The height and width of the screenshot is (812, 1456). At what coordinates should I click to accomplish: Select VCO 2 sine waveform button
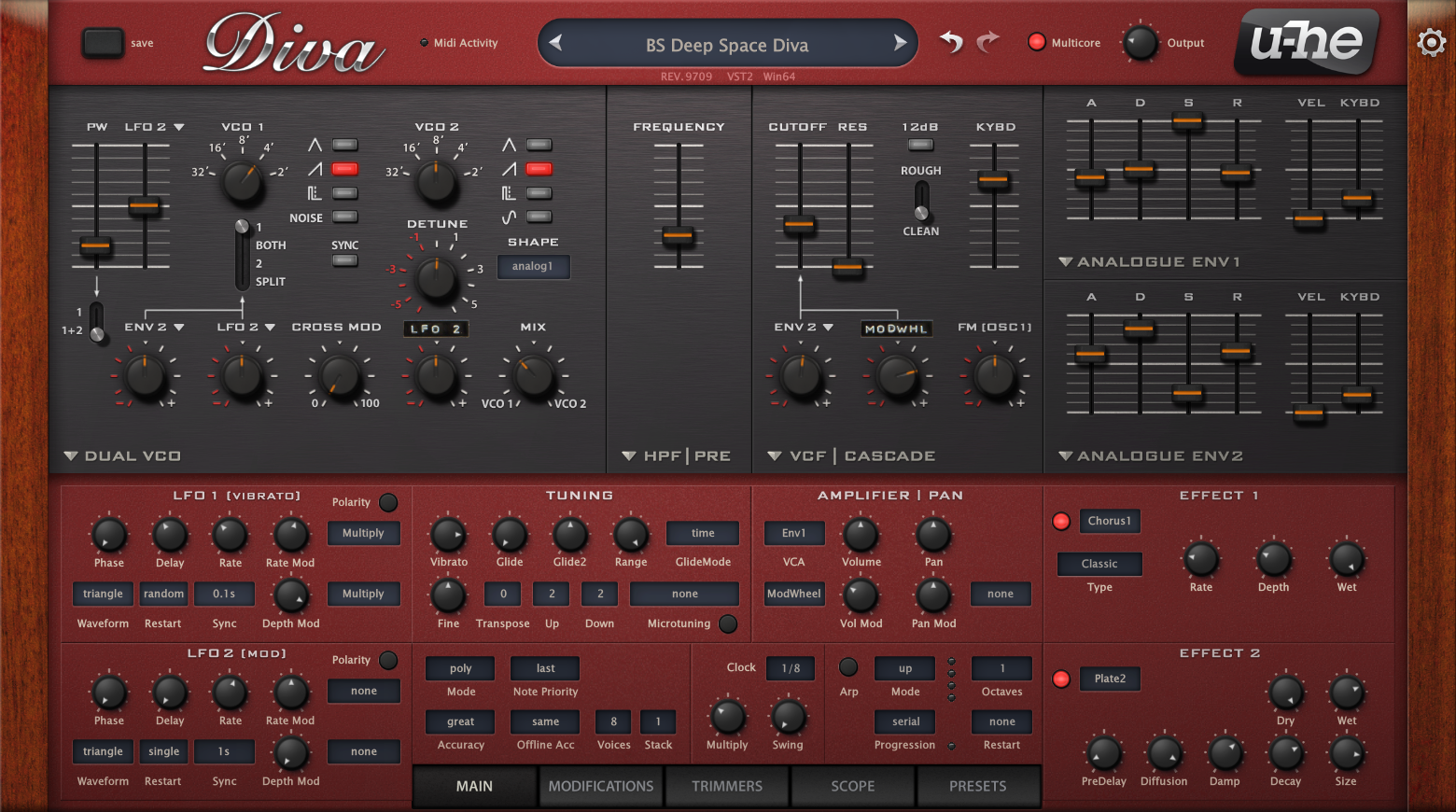click(x=539, y=217)
